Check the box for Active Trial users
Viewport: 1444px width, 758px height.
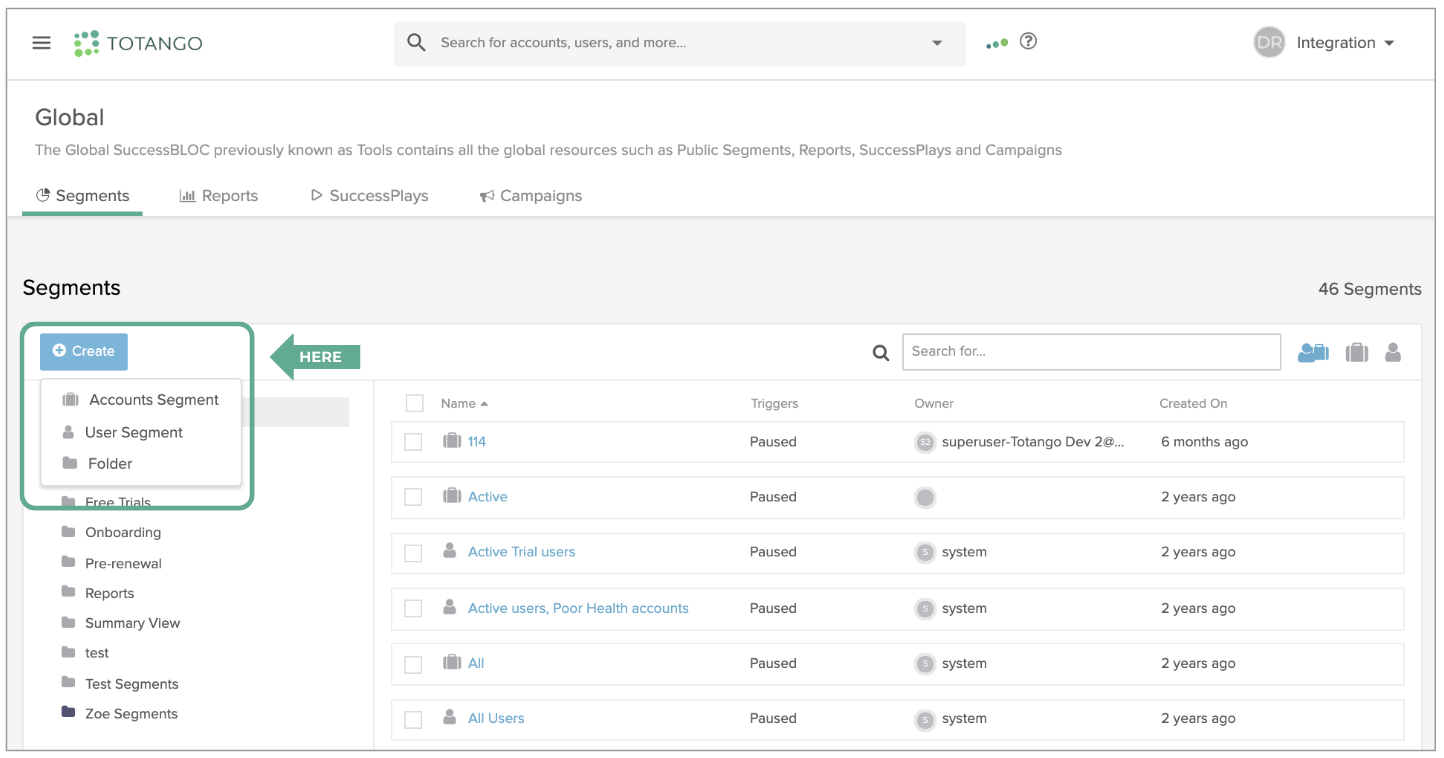pyautogui.click(x=413, y=552)
